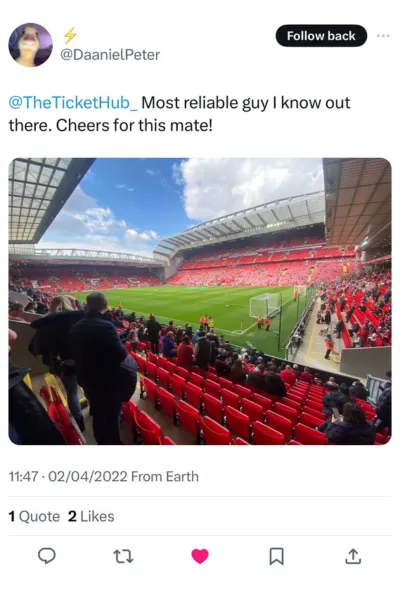
Task: Open the @TheTicketHub_ mention link
Action: click(73, 103)
